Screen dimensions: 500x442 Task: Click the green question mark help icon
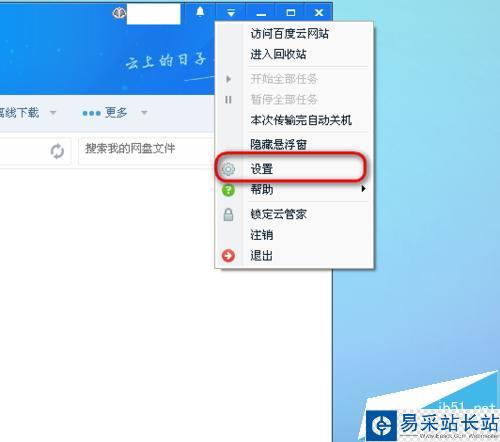point(228,190)
